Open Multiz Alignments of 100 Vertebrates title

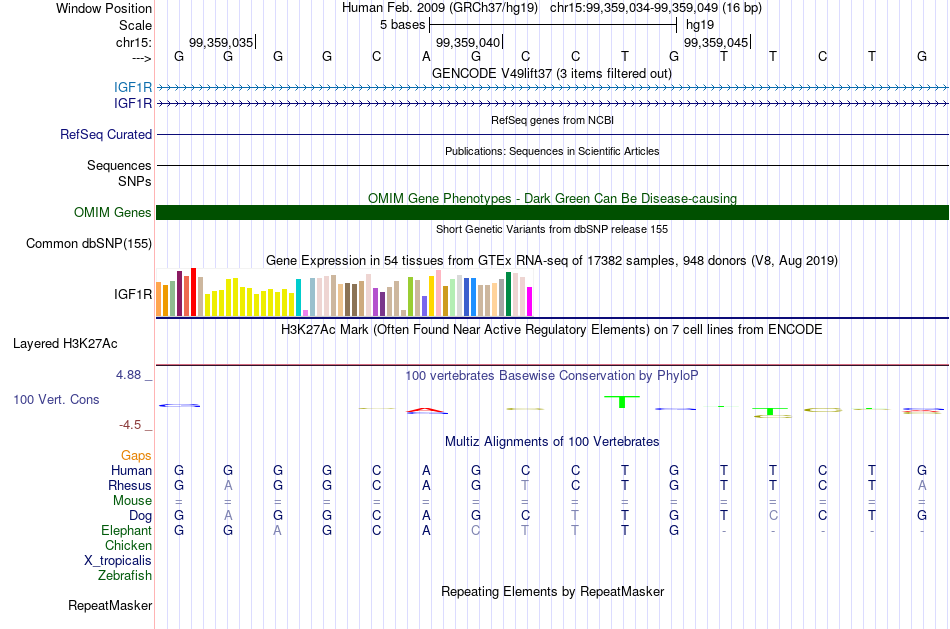click(552, 441)
